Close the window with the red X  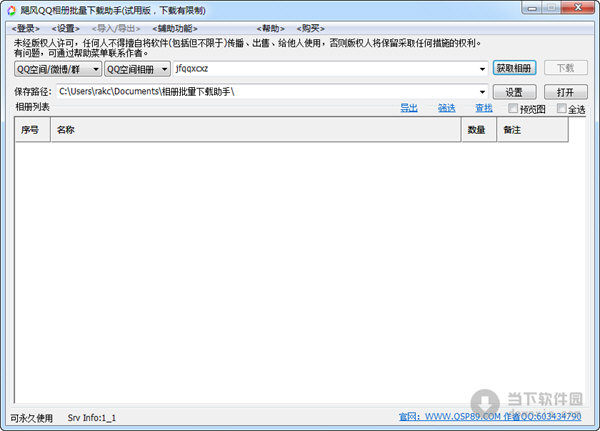[x=578, y=8]
